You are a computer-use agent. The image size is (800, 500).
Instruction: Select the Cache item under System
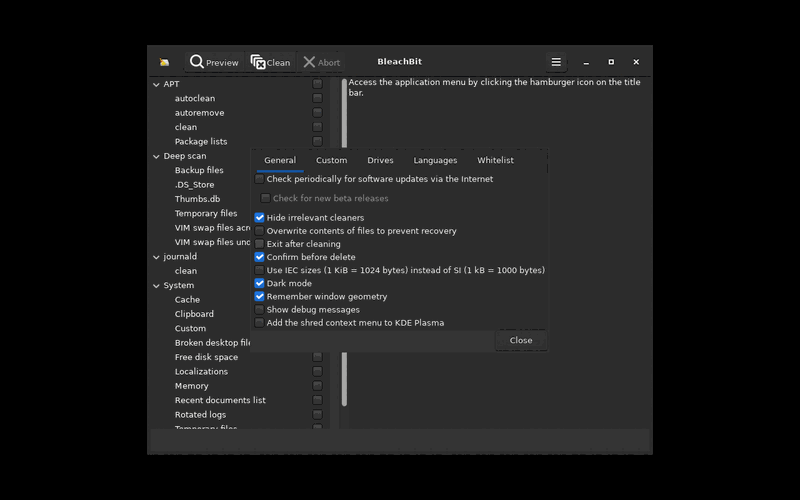187,299
